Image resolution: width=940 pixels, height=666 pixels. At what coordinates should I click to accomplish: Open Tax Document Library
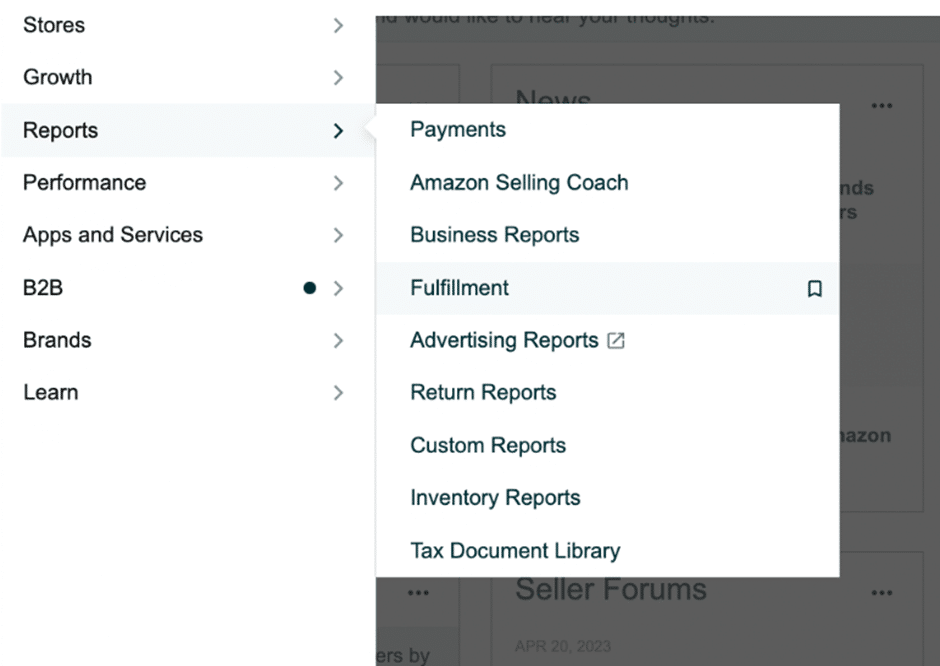(x=607, y=550)
